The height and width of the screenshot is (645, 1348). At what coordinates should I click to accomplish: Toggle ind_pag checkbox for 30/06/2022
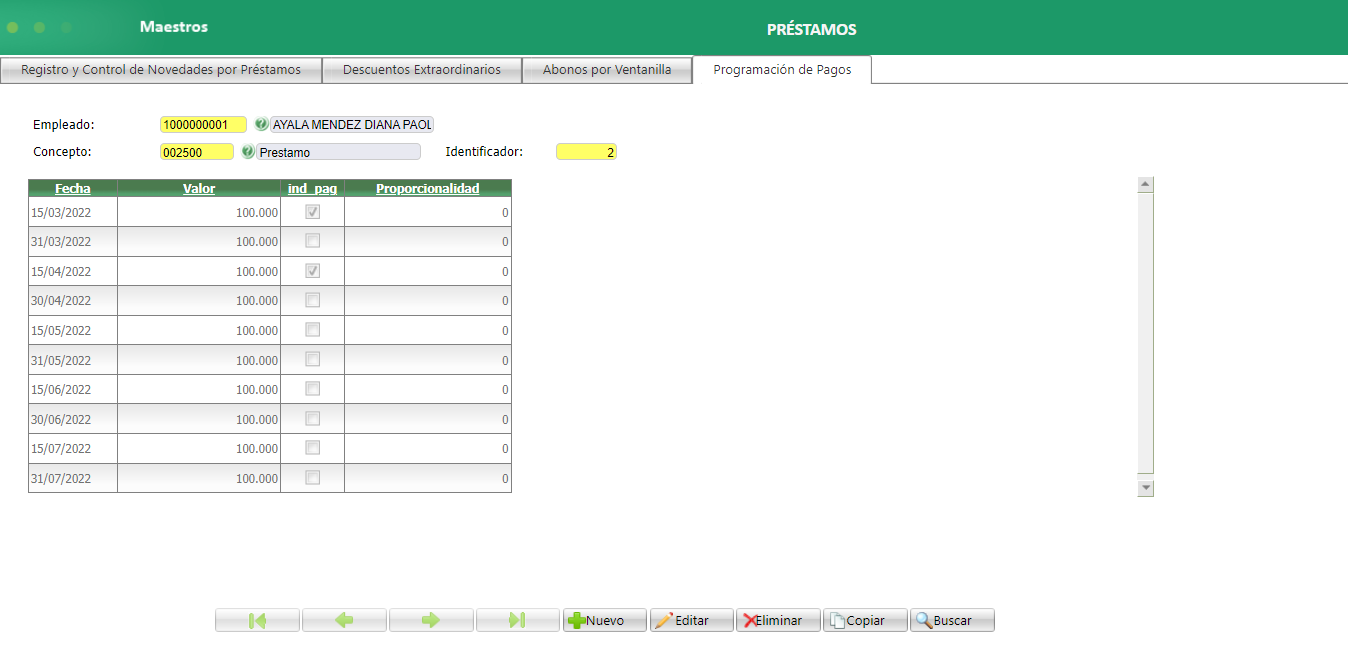pyautogui.click(x=313, y=418)
